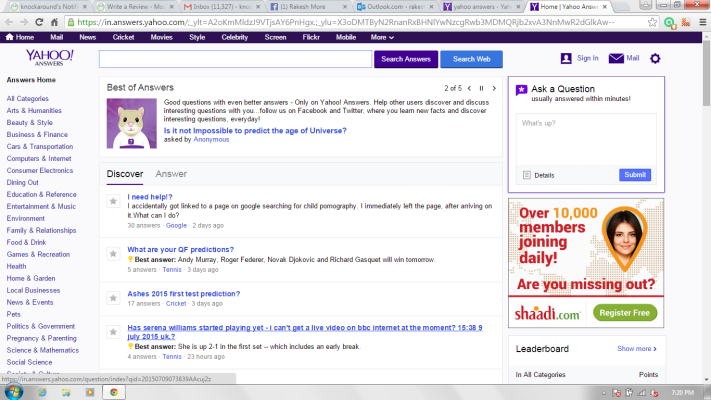Click in the 'What's up?' question box
Viewport: 711px width, 400px height.
[586, 139]
